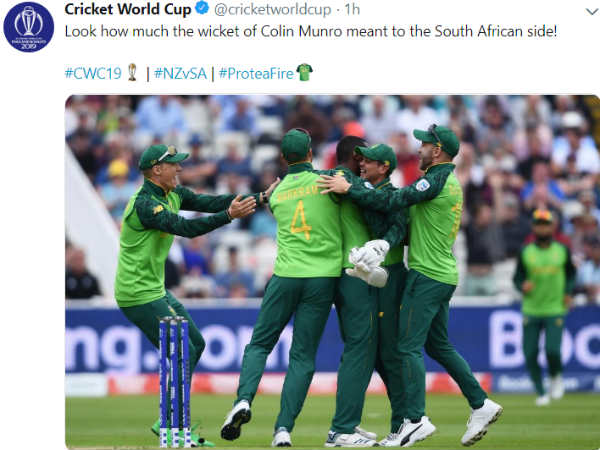600x450 pixels.
Task: Click the blue verified badge
Action: pyautogui.click(x=202, y=8)
